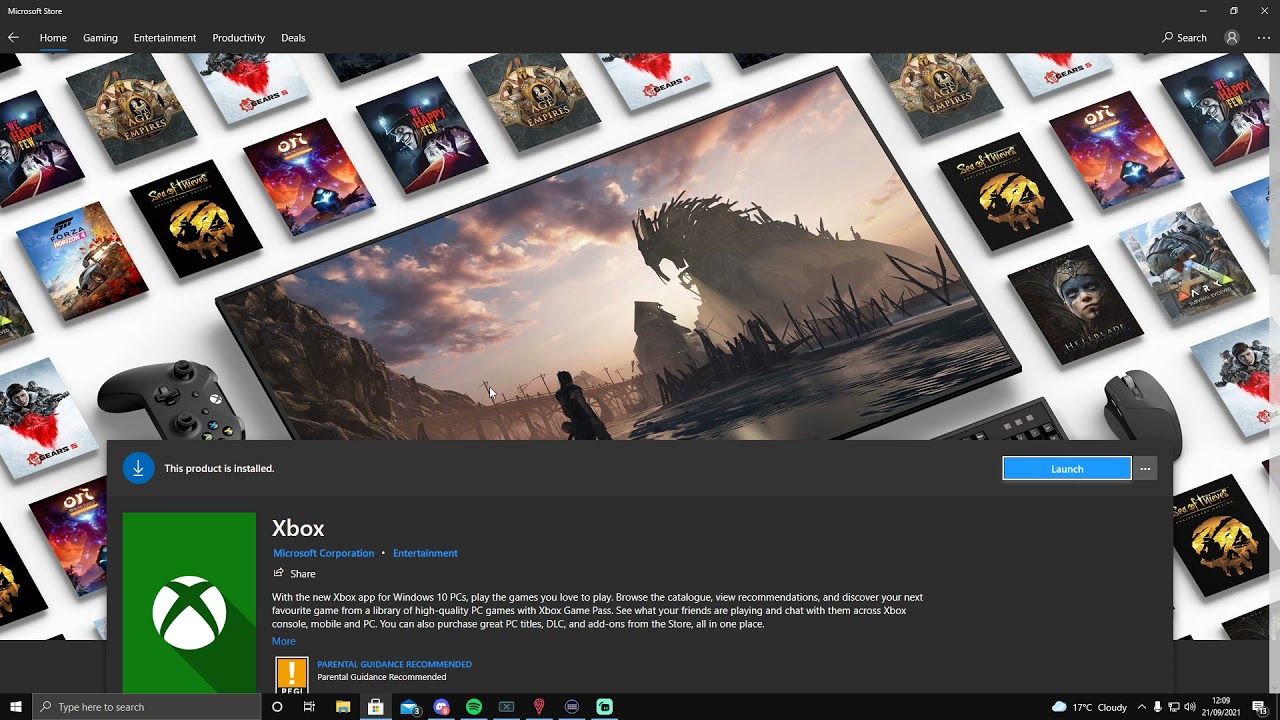
Task: Launch the Xbox app
Action: pyautogui.click(x=1067, y=469)
